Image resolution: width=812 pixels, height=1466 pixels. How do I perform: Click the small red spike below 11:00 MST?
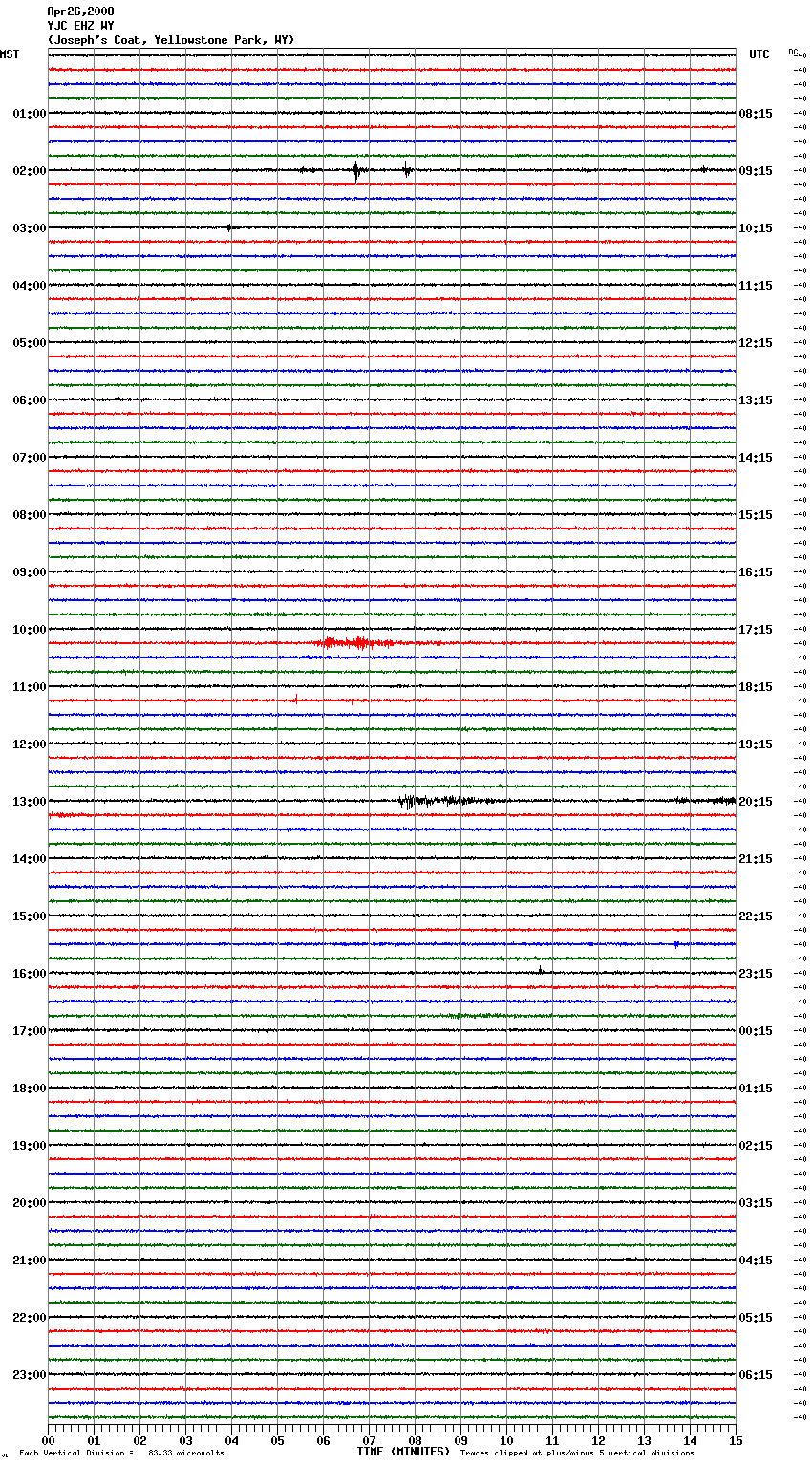pyautogui.click(x=296, y=700)
